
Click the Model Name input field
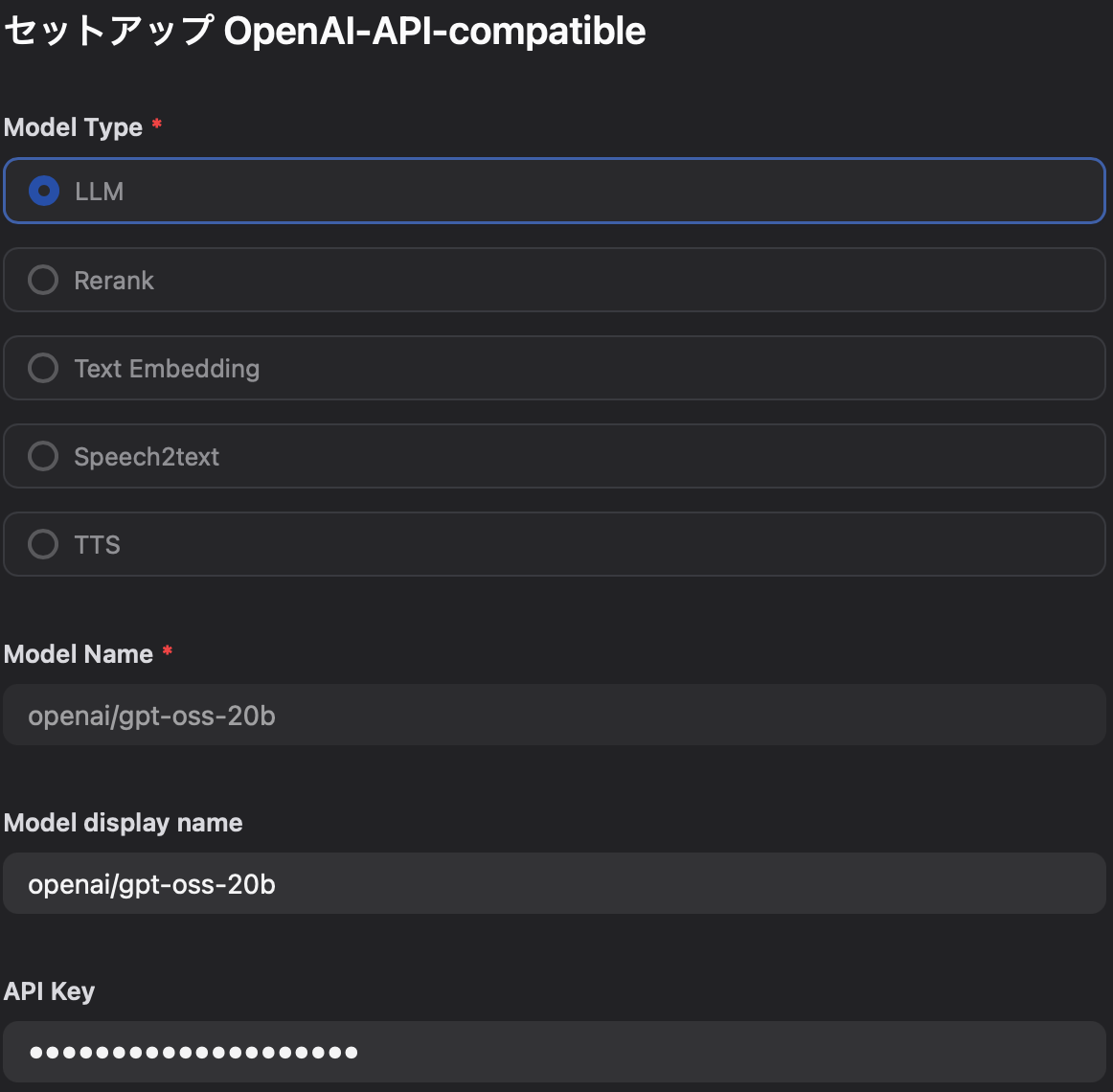pyautogui.click(x=555, y=715)
